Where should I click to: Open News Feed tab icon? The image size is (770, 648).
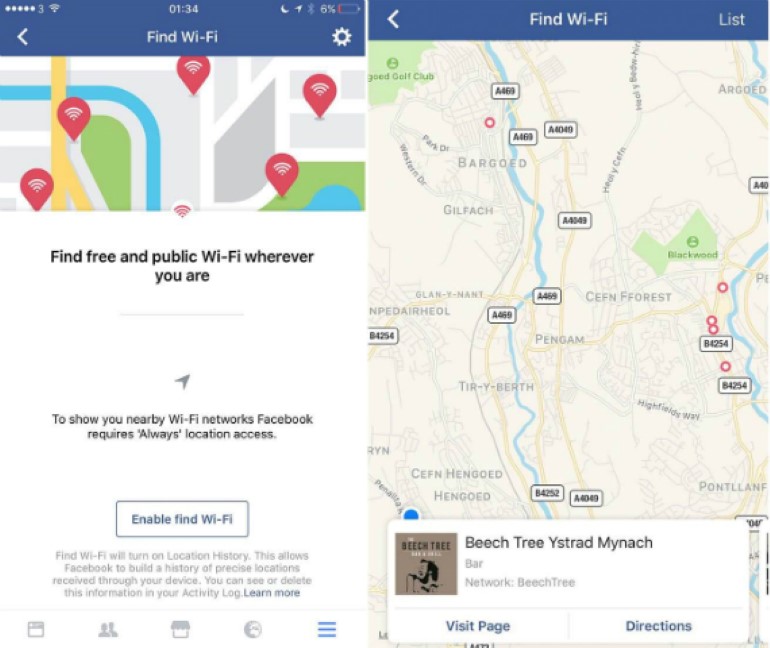pyautogui.click(x=36, y=629)
